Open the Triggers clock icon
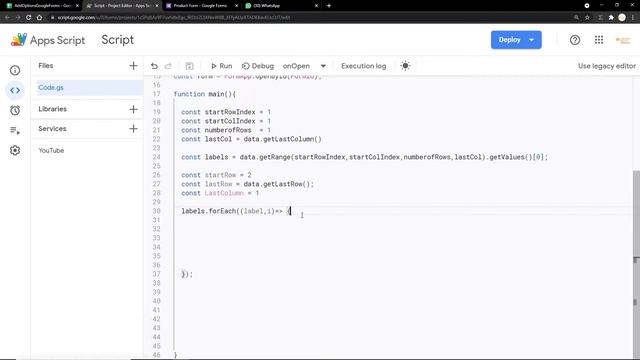 coord(15,110)
